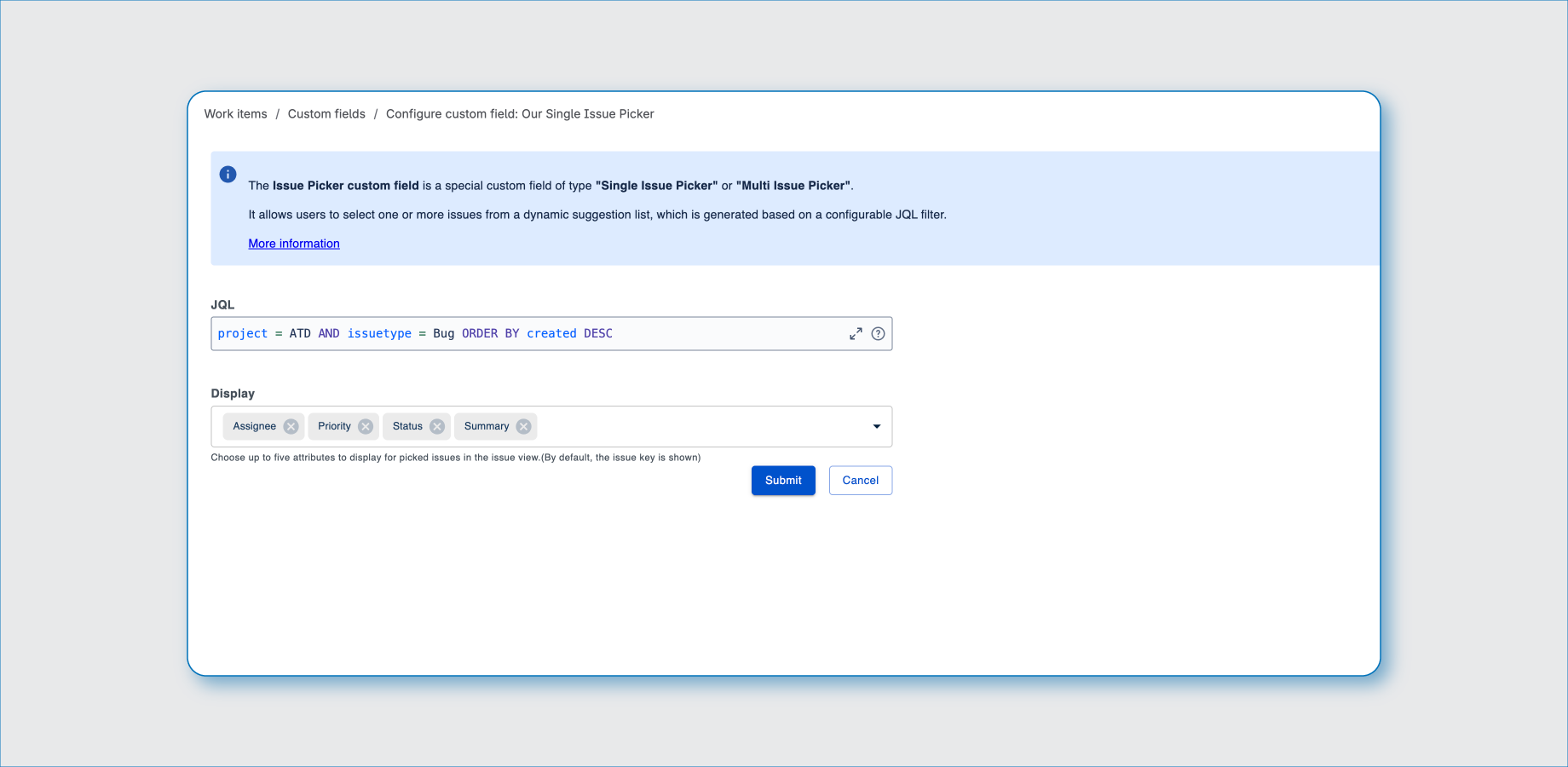Remove the Assignee display attribute
Screen dimensions: 1568x767
[x=291, y=427]
